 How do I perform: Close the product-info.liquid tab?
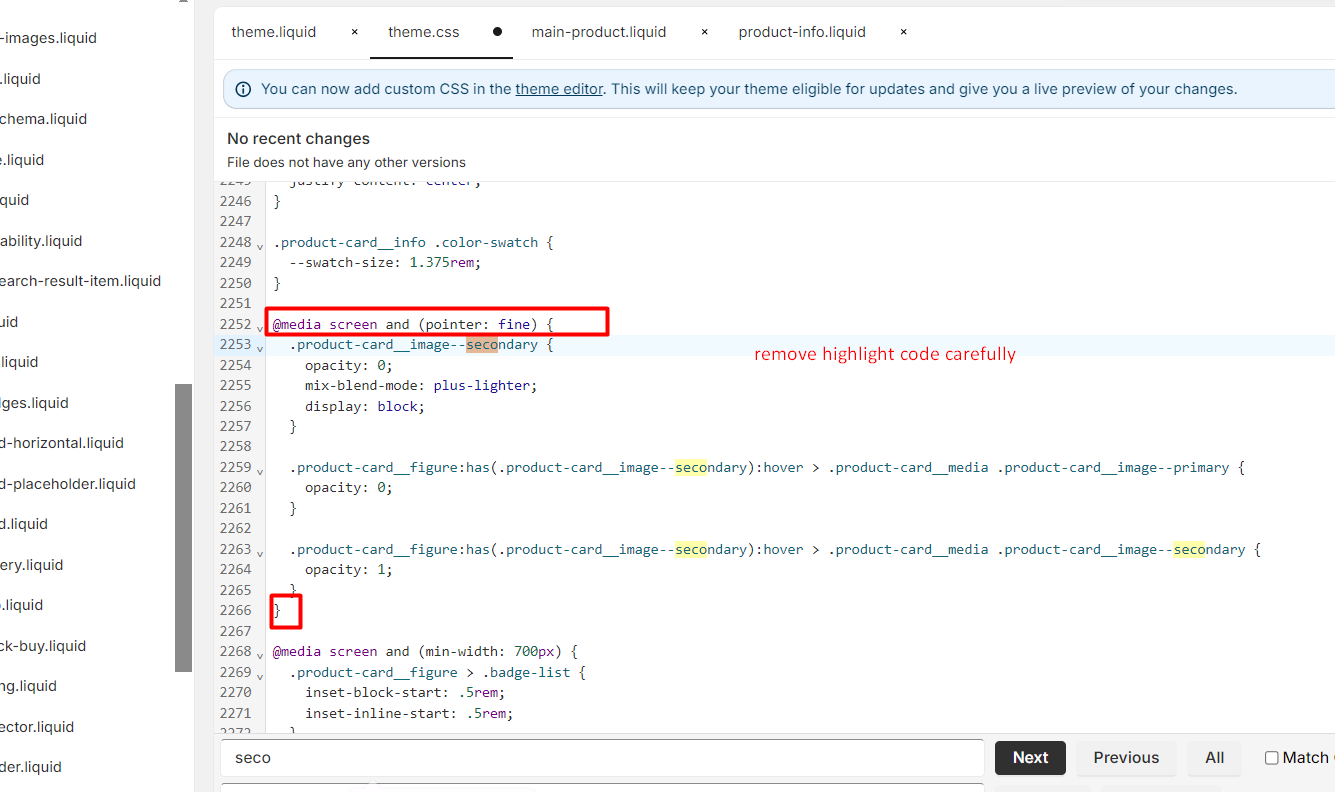pos(903,32)
